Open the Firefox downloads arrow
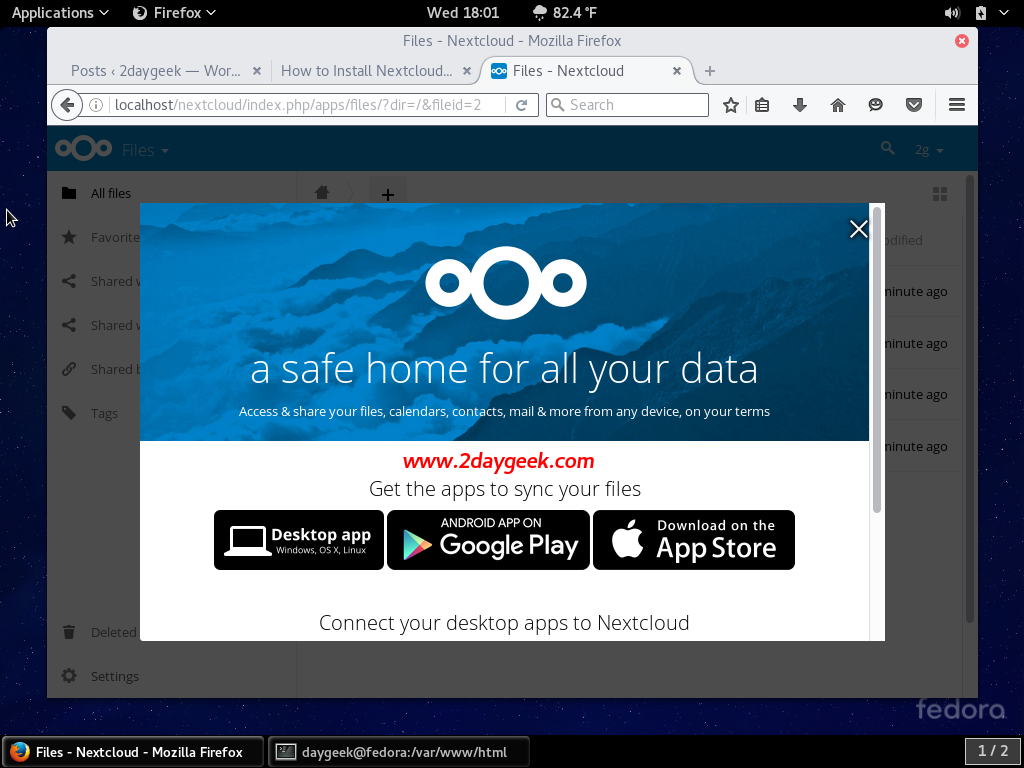Screen dimensions: 1024x768 point(799,105)
